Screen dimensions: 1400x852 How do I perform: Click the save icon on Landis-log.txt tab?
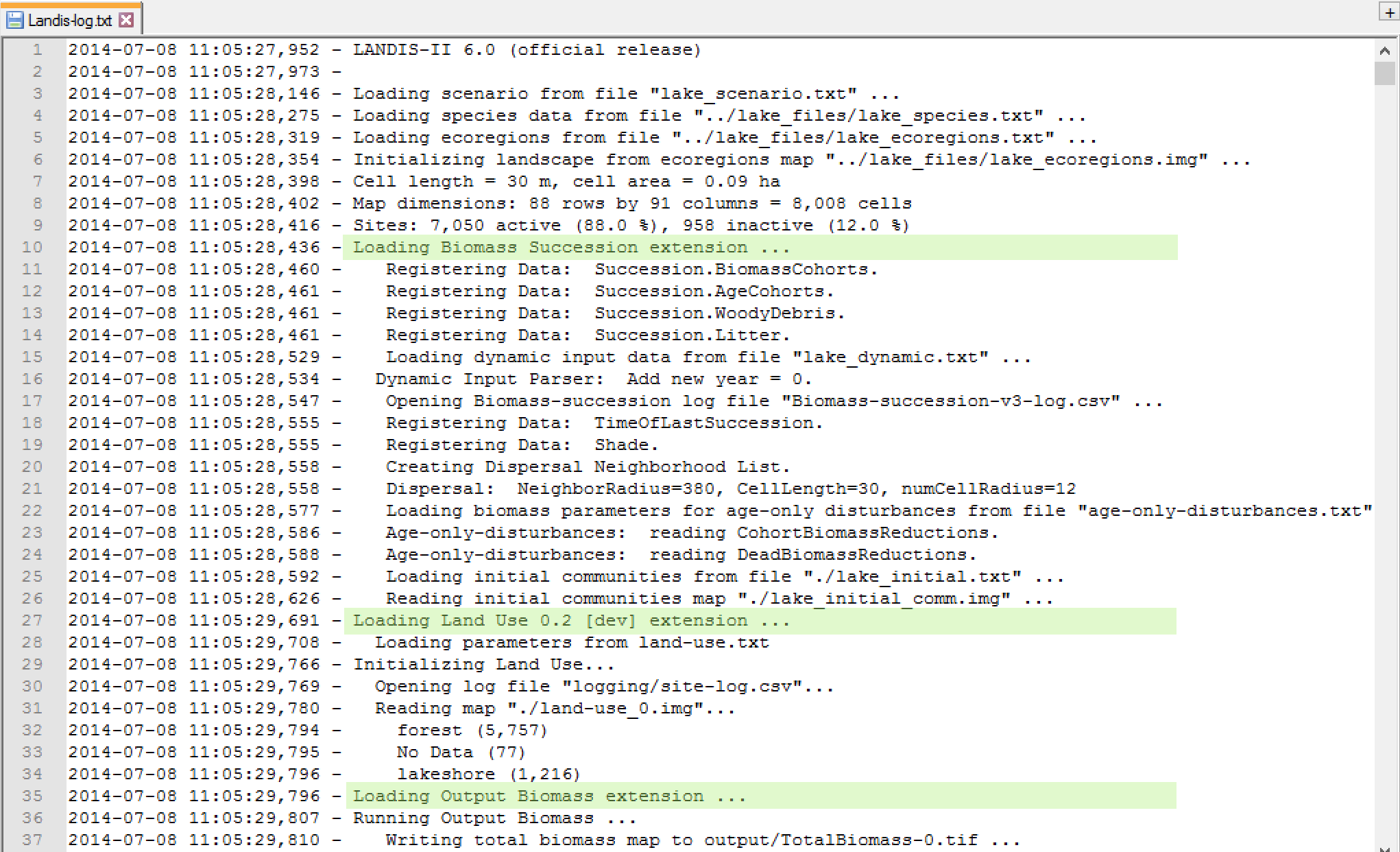14,20
